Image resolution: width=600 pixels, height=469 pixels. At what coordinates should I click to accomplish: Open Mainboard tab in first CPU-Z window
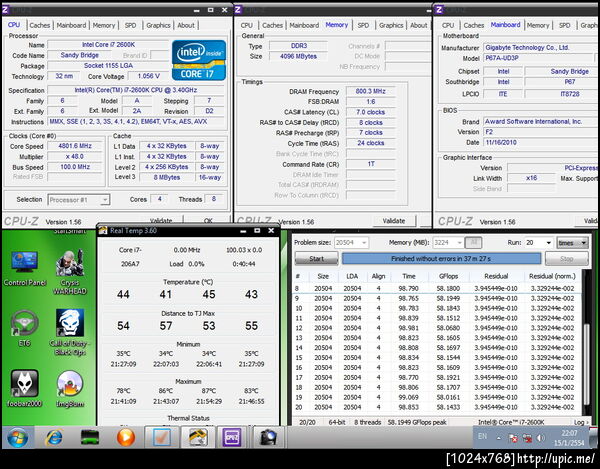pos(71,25)
